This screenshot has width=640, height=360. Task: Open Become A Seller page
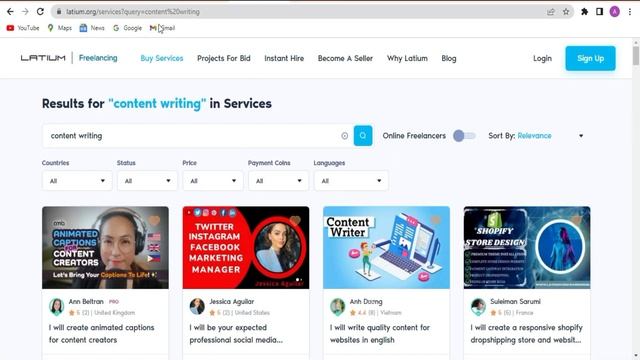345,58
